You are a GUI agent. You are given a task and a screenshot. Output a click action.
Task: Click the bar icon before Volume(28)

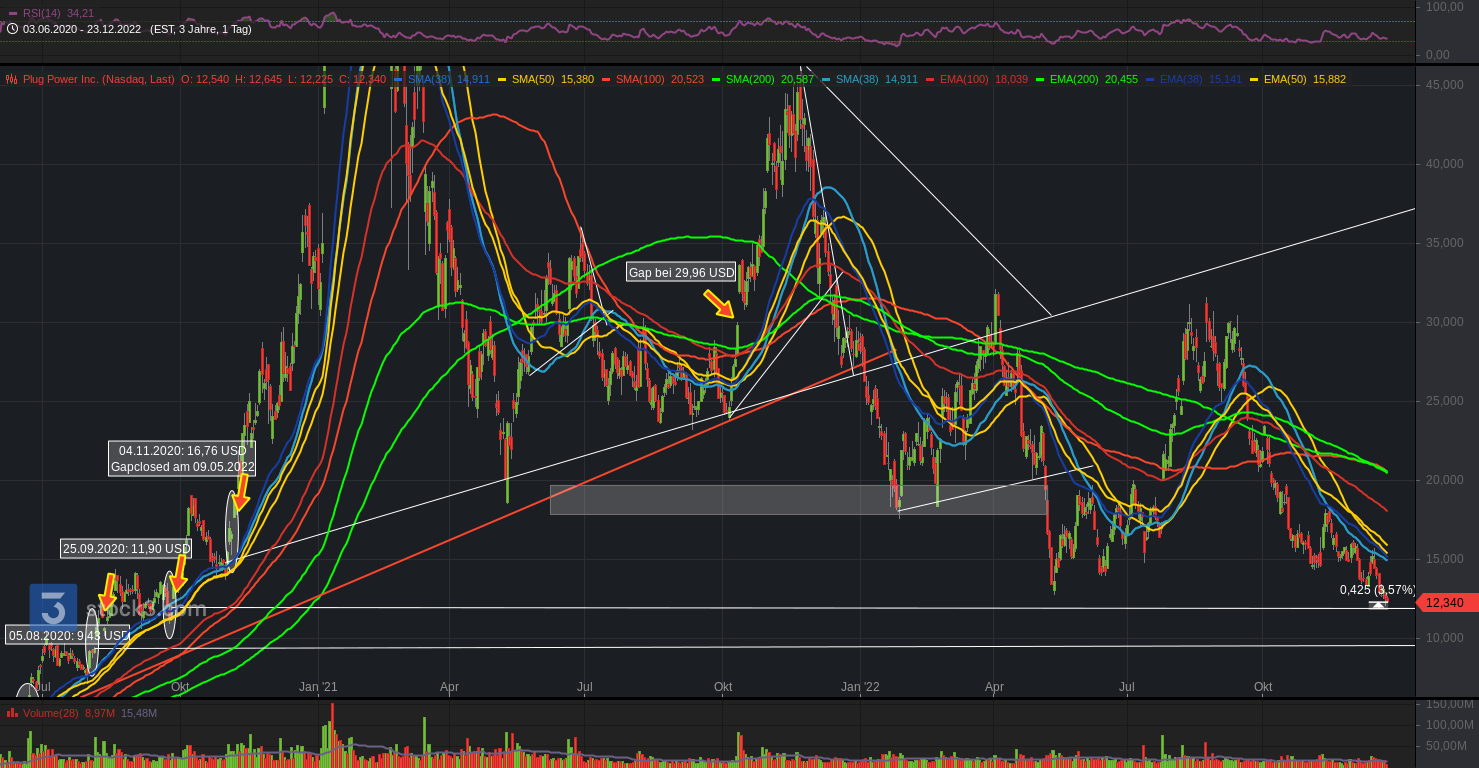pyautogui.click(x=12, y=713)
